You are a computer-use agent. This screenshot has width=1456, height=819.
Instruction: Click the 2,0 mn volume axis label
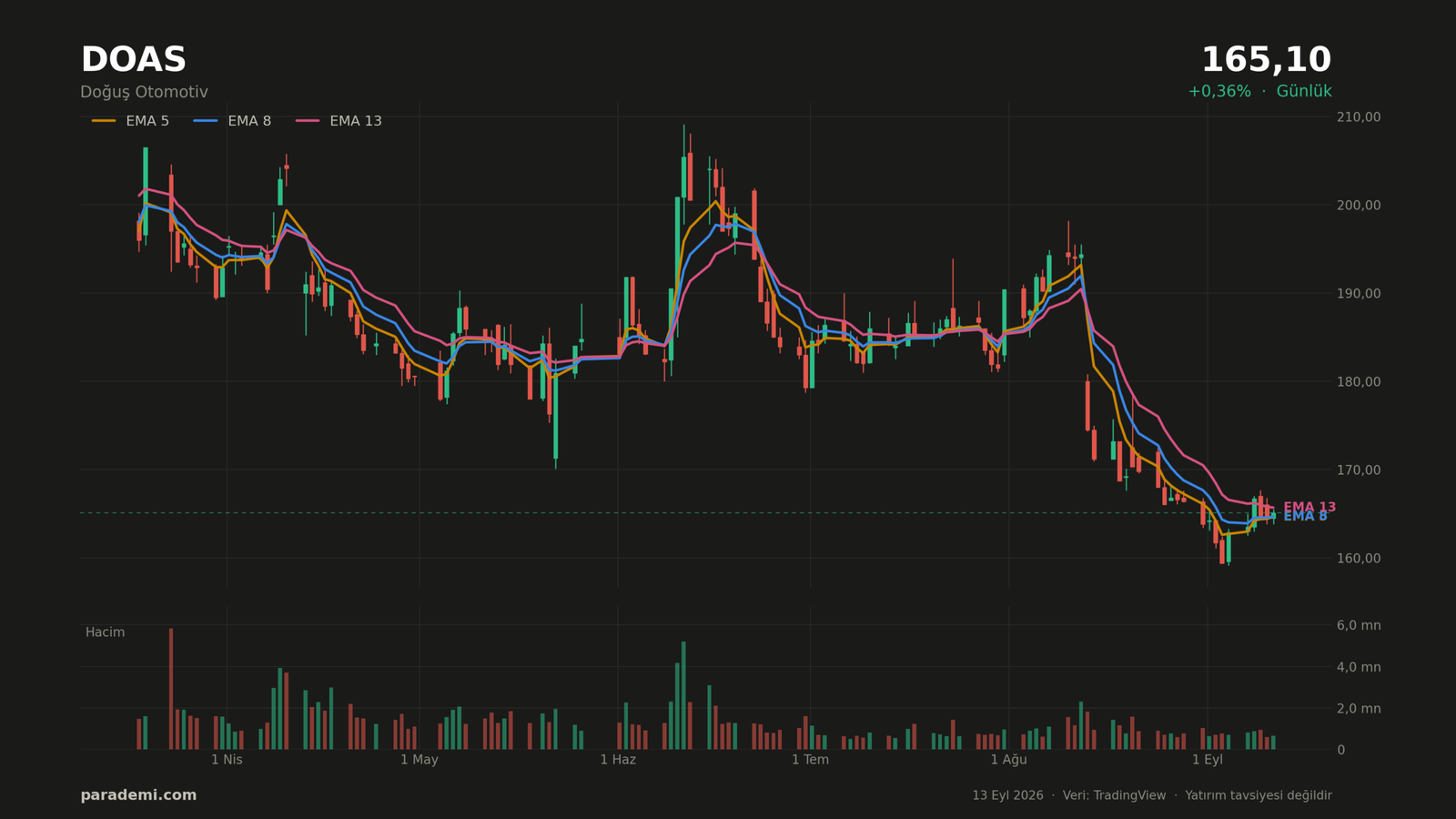(x=1358, y=708)
